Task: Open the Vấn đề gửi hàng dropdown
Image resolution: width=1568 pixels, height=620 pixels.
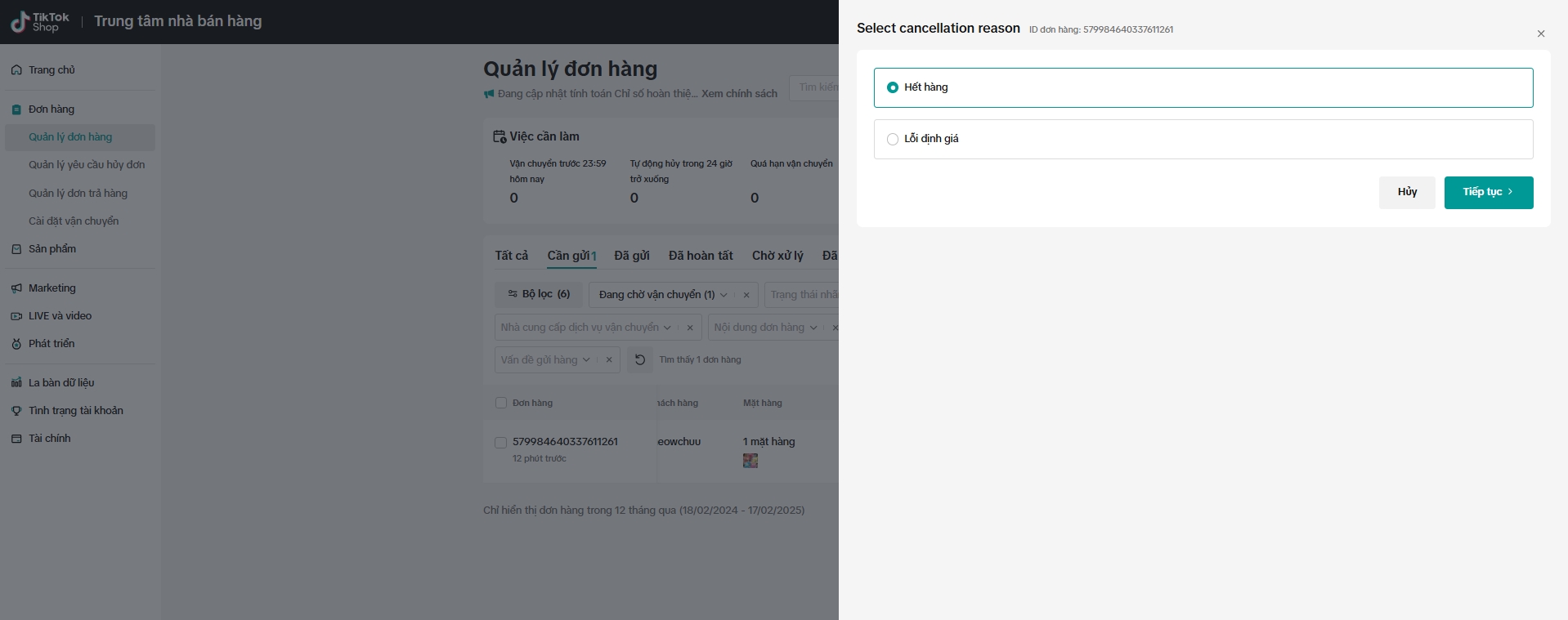Action: [x=545, y=360]
